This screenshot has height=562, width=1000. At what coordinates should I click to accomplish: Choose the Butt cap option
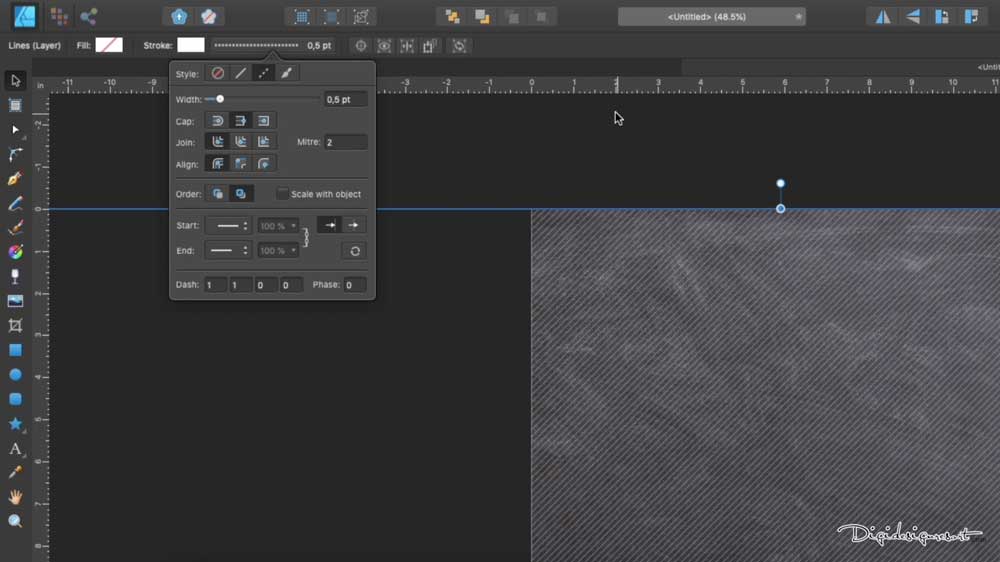pos(240,121)
